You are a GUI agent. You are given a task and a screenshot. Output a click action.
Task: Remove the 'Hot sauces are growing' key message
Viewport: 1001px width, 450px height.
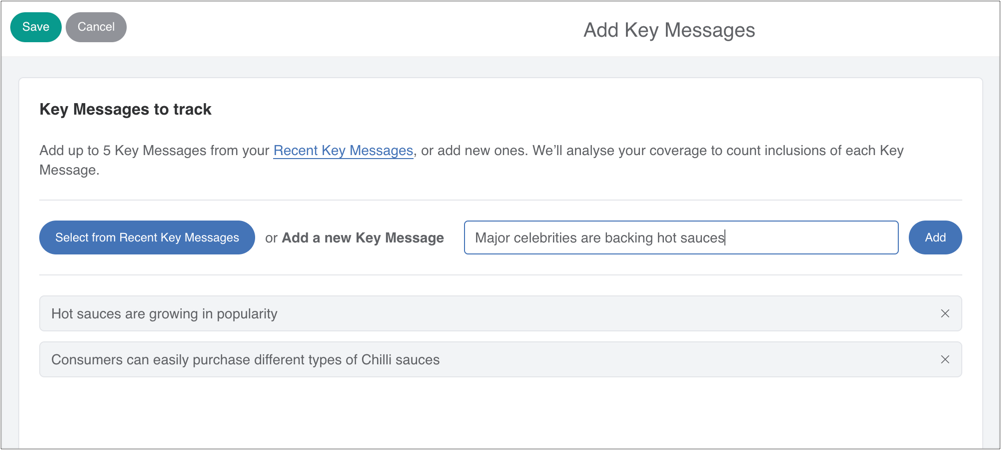[x=944, y=314]
